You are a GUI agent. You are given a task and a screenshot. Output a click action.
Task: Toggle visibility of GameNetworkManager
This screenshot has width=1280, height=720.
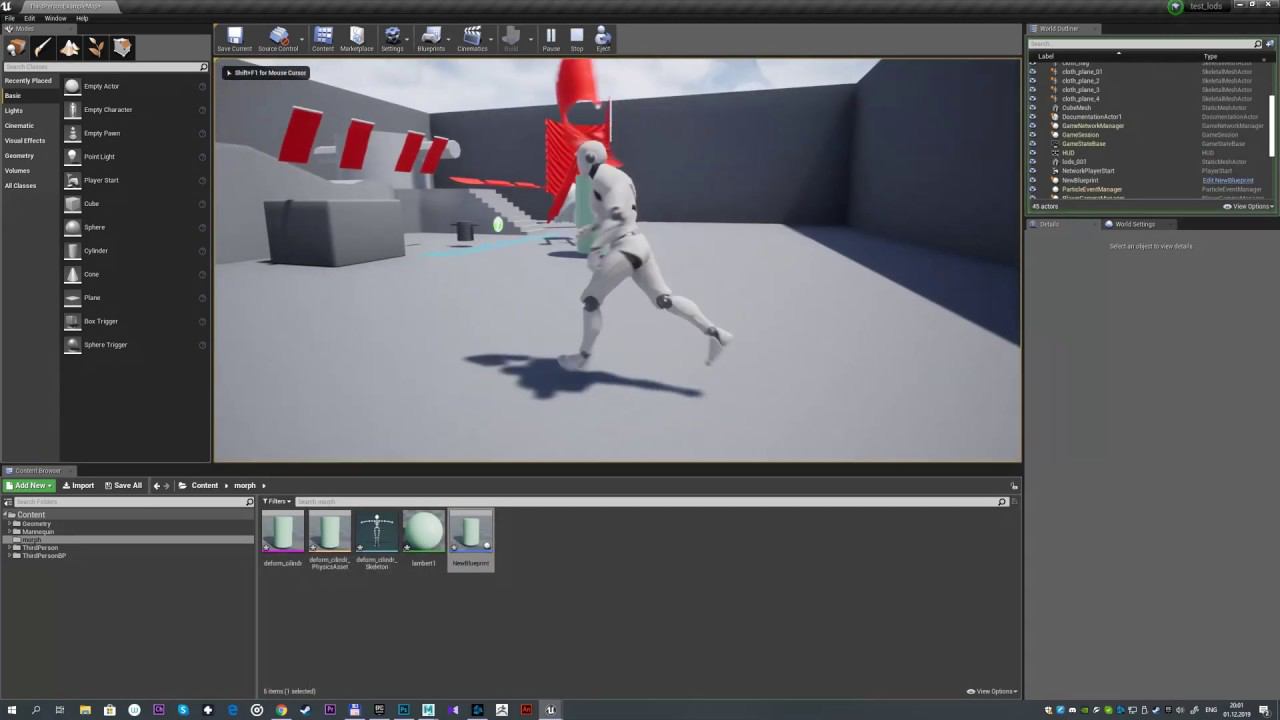tap(1033, 126)
